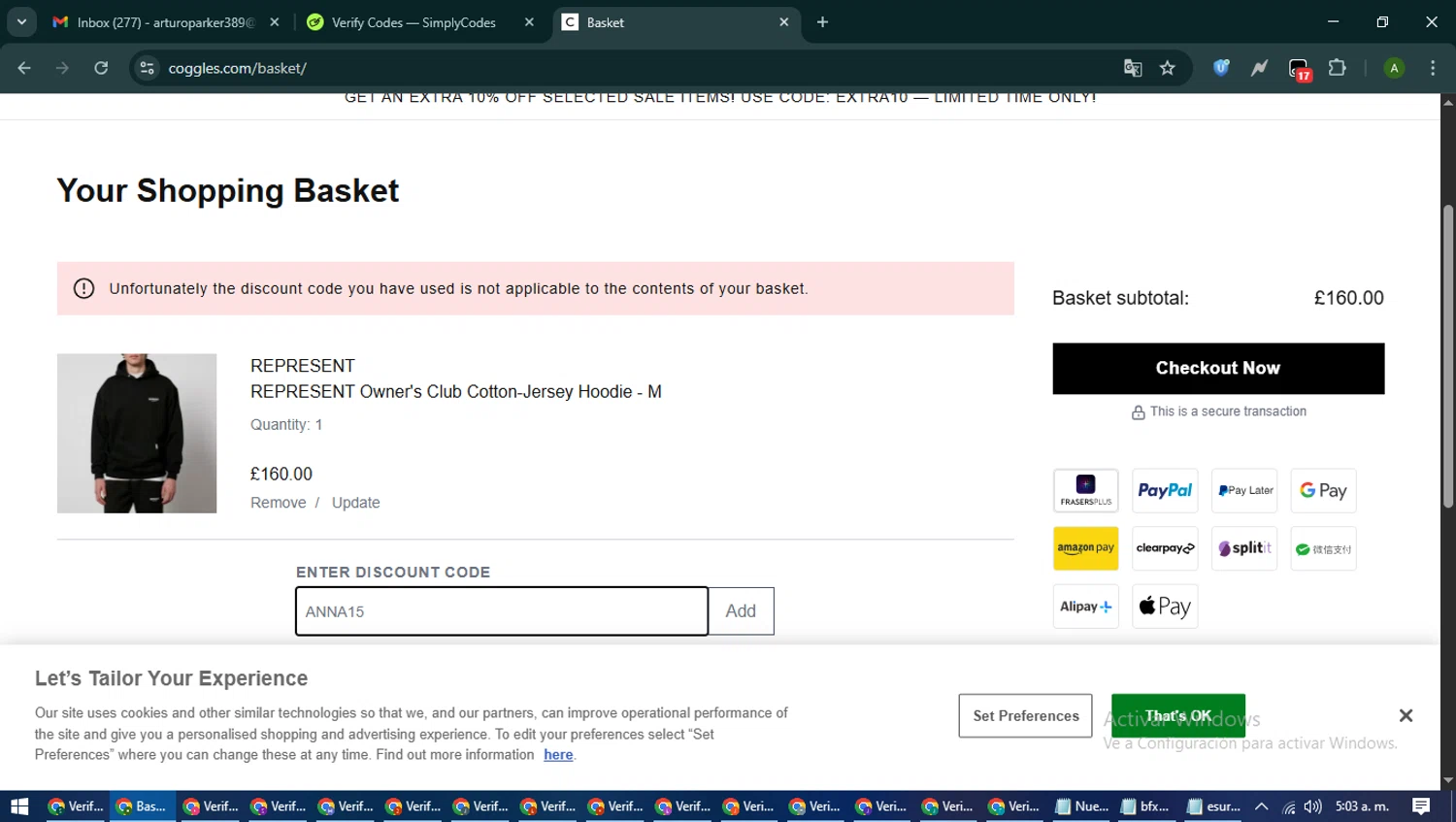Click the Remove item link
Screen dimensions: 1456x822
[x=278, y=503]
